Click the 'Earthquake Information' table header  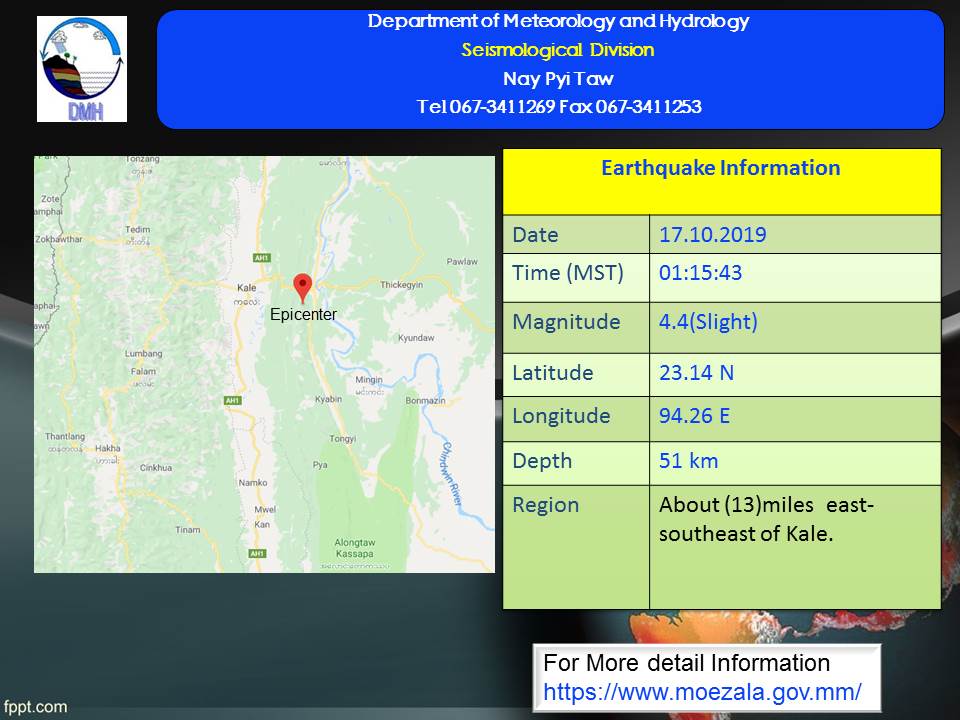point(721,182)
